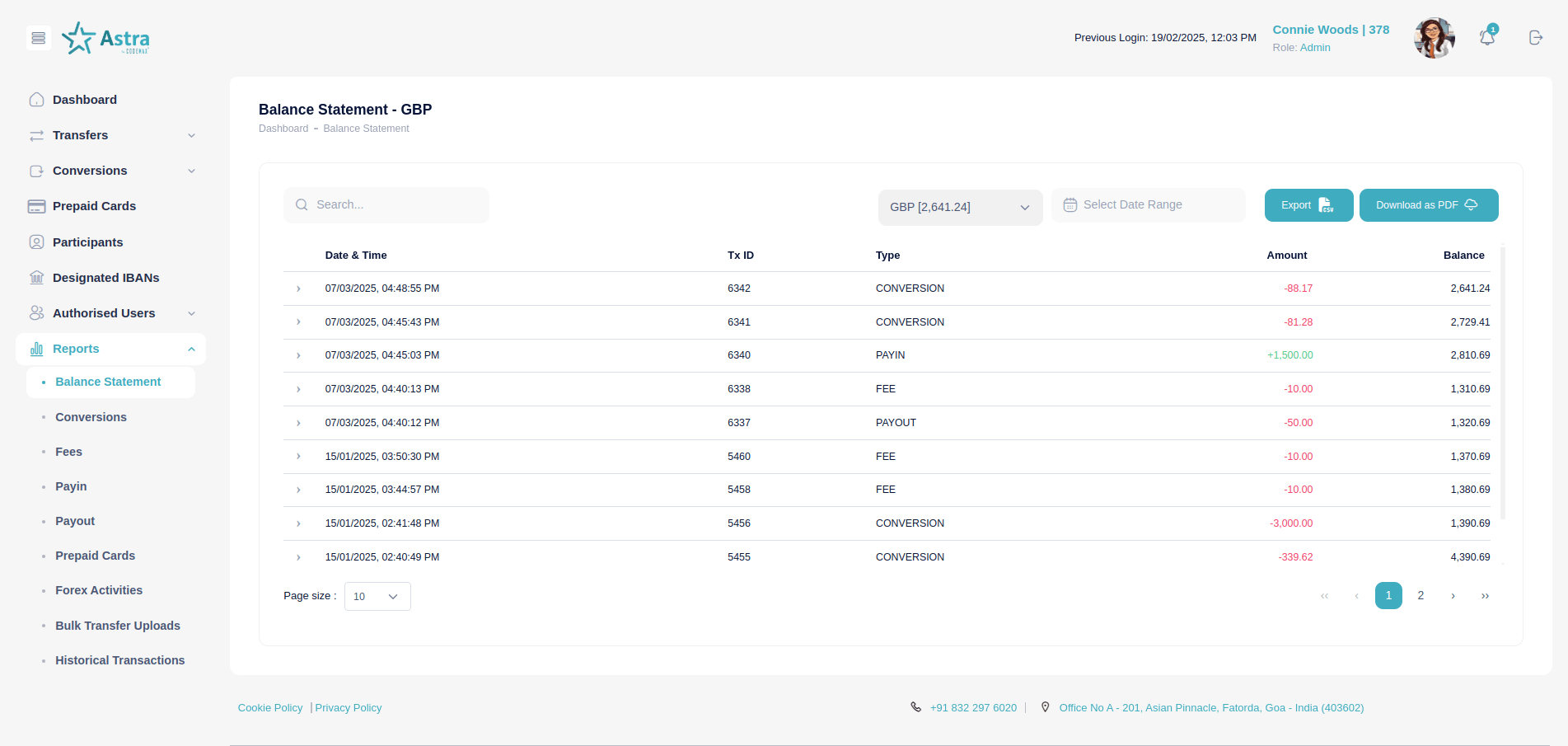
Task: Expand the PAYIN transaction 6340 row
Action: [x=298, y=355]
